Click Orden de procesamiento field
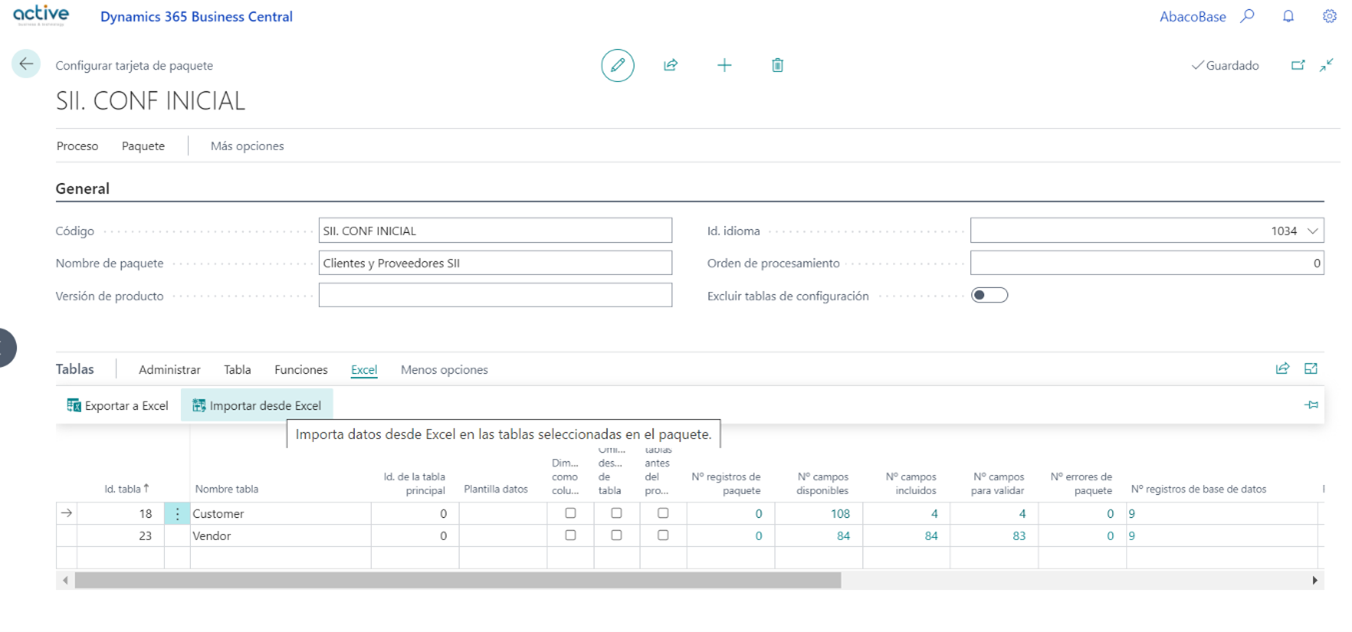The width and height of the screenshot is (1352, 632). (x=1147, y=263)
